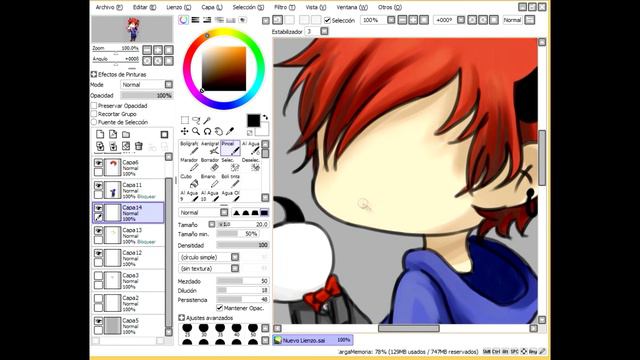640x360 pixels.
Task: Pick the hand pan tool
Action: tap(219, 131)
